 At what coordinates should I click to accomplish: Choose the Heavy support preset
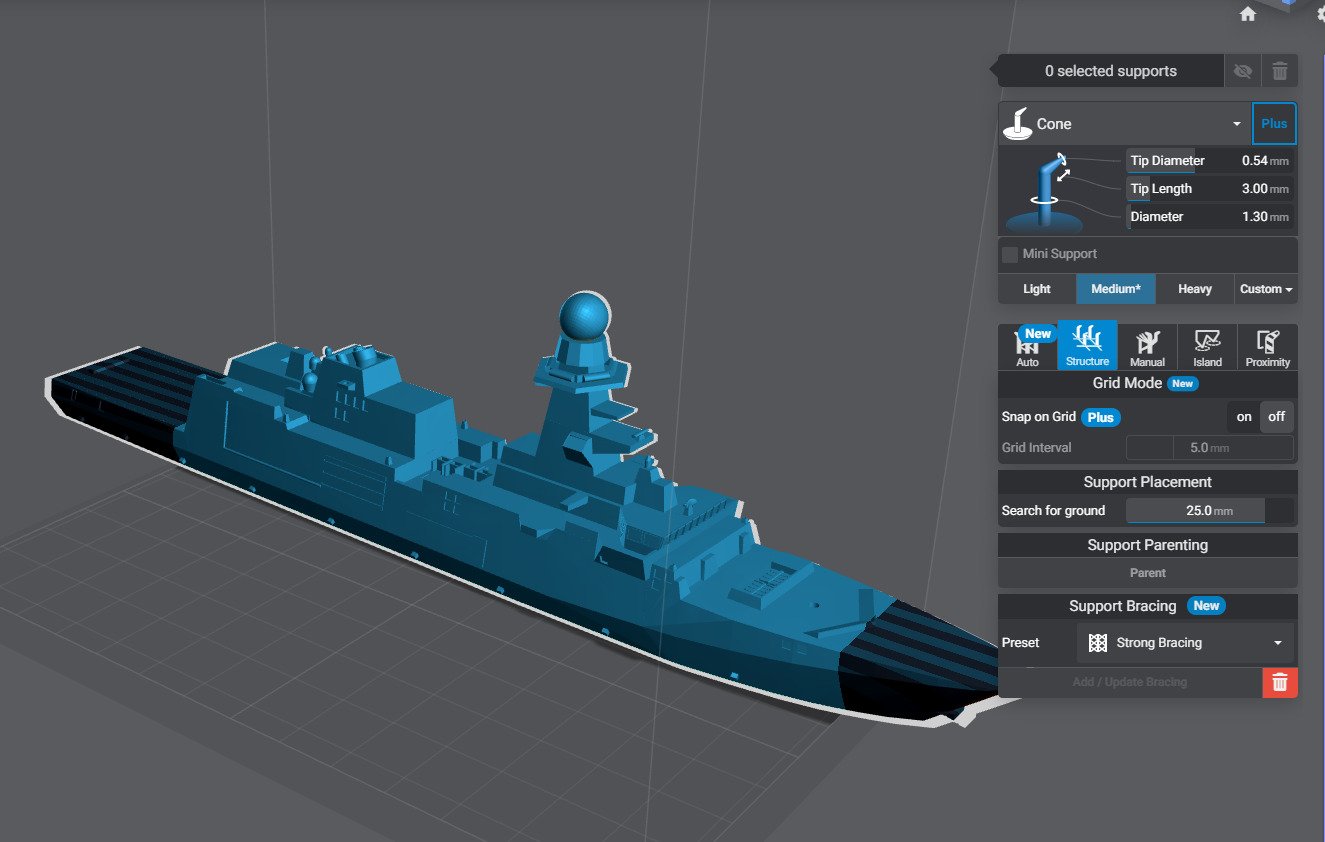coord(1195,289)
